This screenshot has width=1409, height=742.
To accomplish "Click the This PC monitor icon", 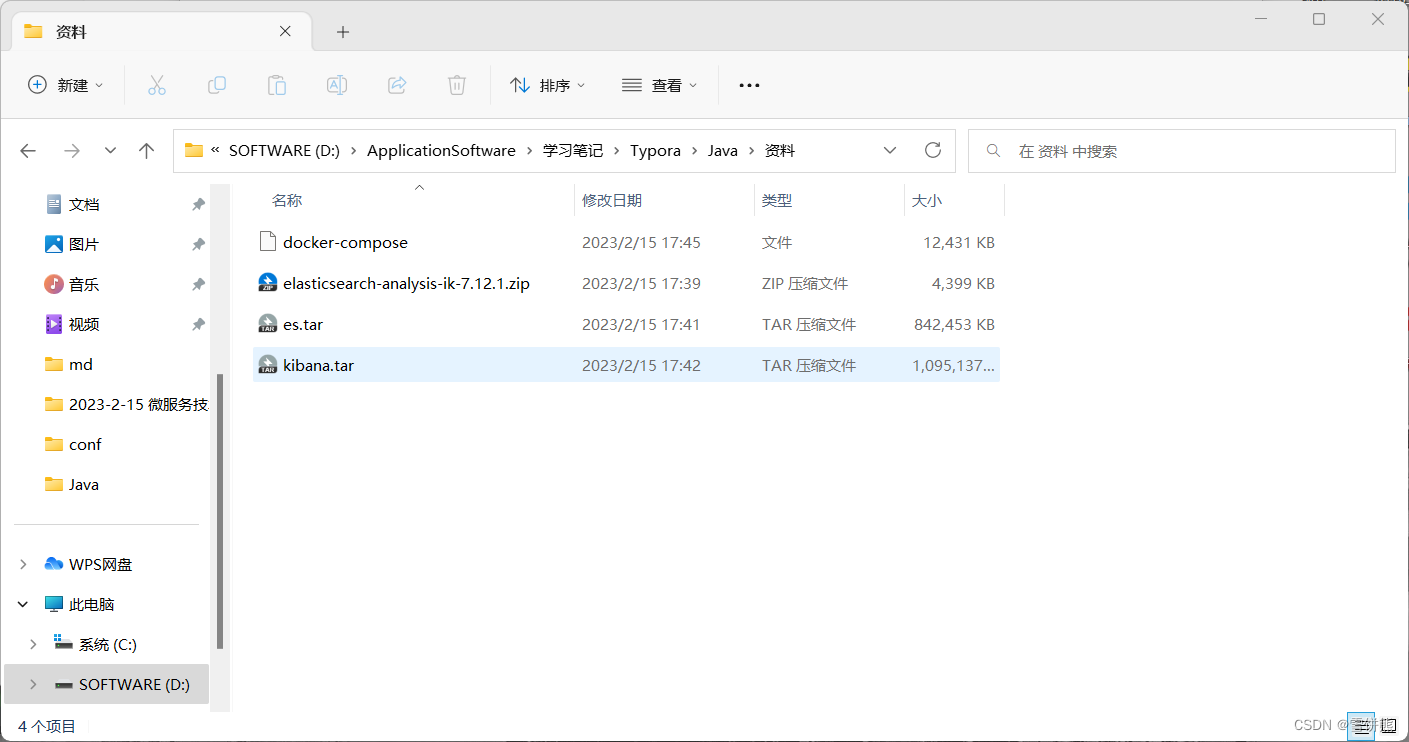I will 54,604.
